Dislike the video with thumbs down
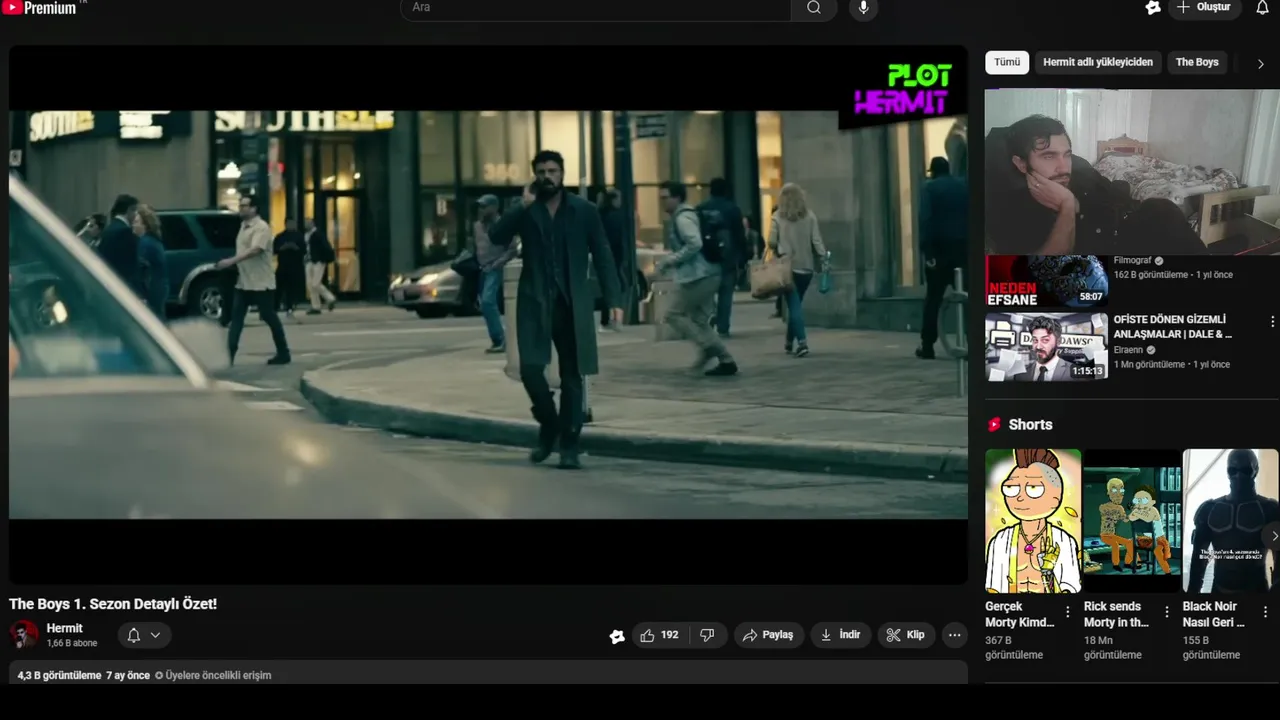Screen dimensions: 1280x720 pos(707,635)
